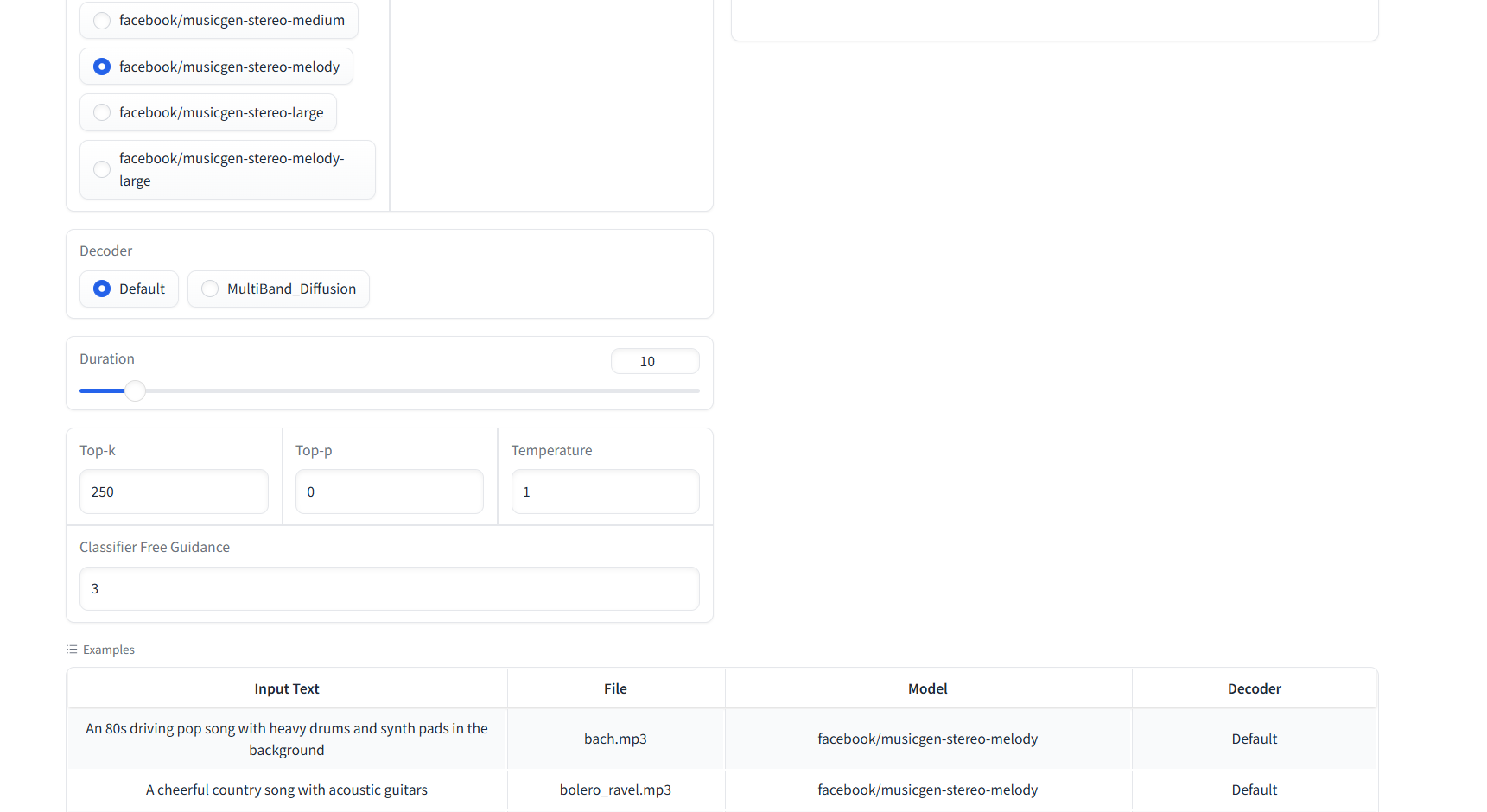Click the Examples label text
Viewport: 1487px width, 812px height.
(x=109, y=650)
